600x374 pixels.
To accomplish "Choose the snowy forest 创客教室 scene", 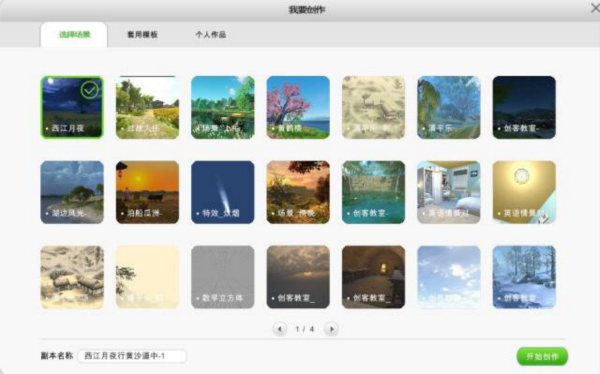I will (x=524, y=277).
